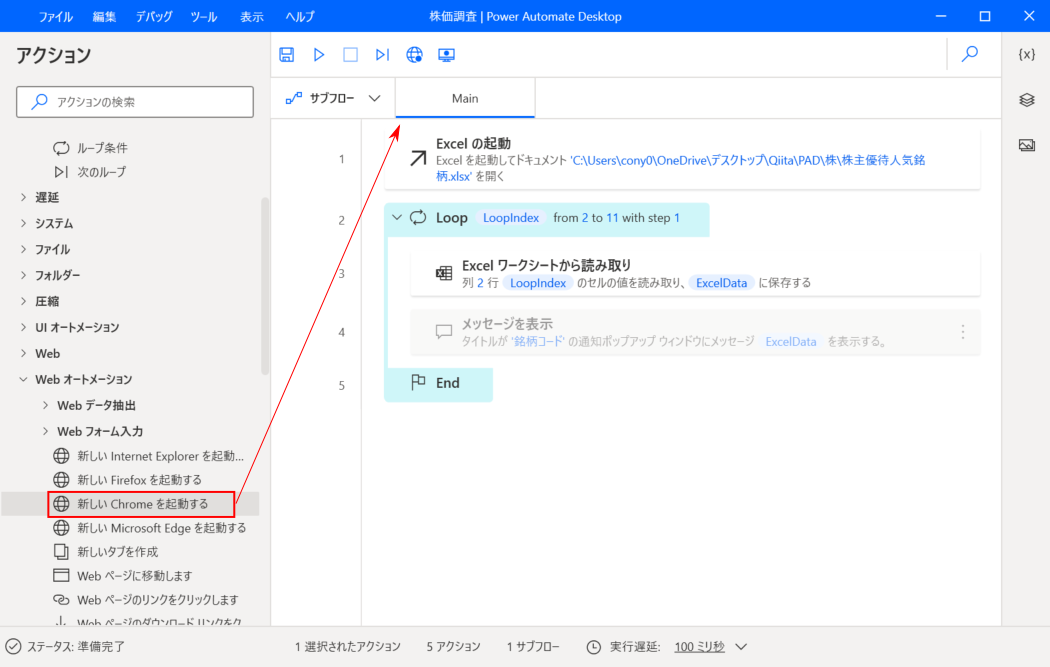Click the メッセージを表示 speech bubble icon
The width and height of the screenshot is (1050, 667).
[x=444, y=331]
